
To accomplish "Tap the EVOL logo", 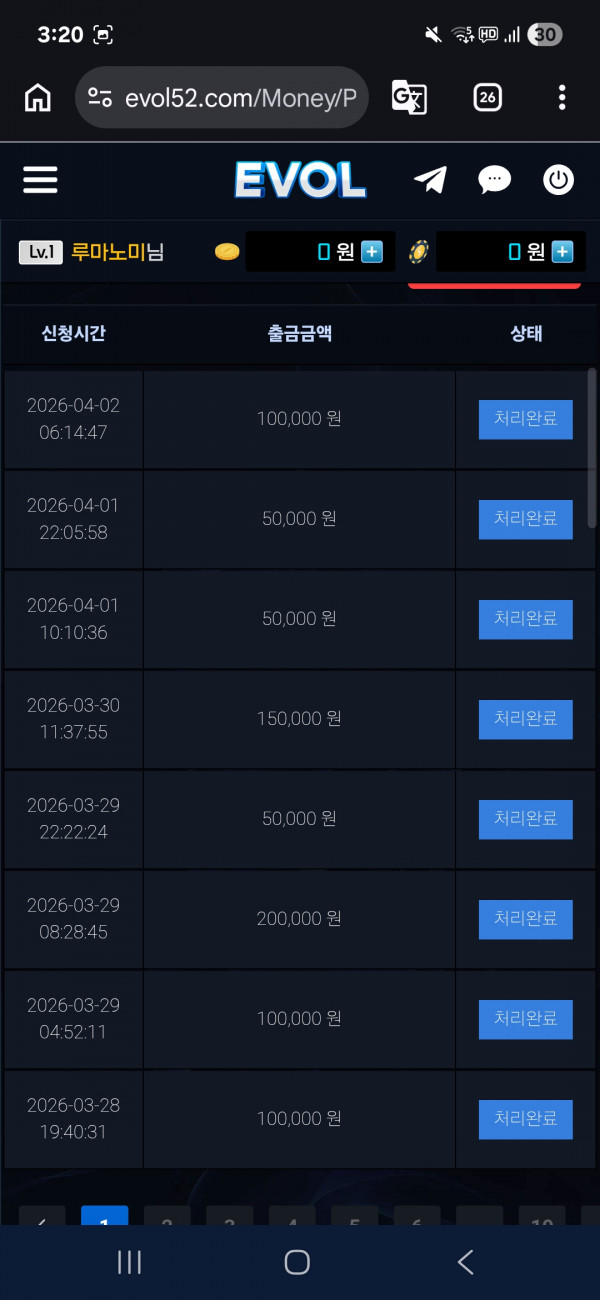I will tap(300, 180).
